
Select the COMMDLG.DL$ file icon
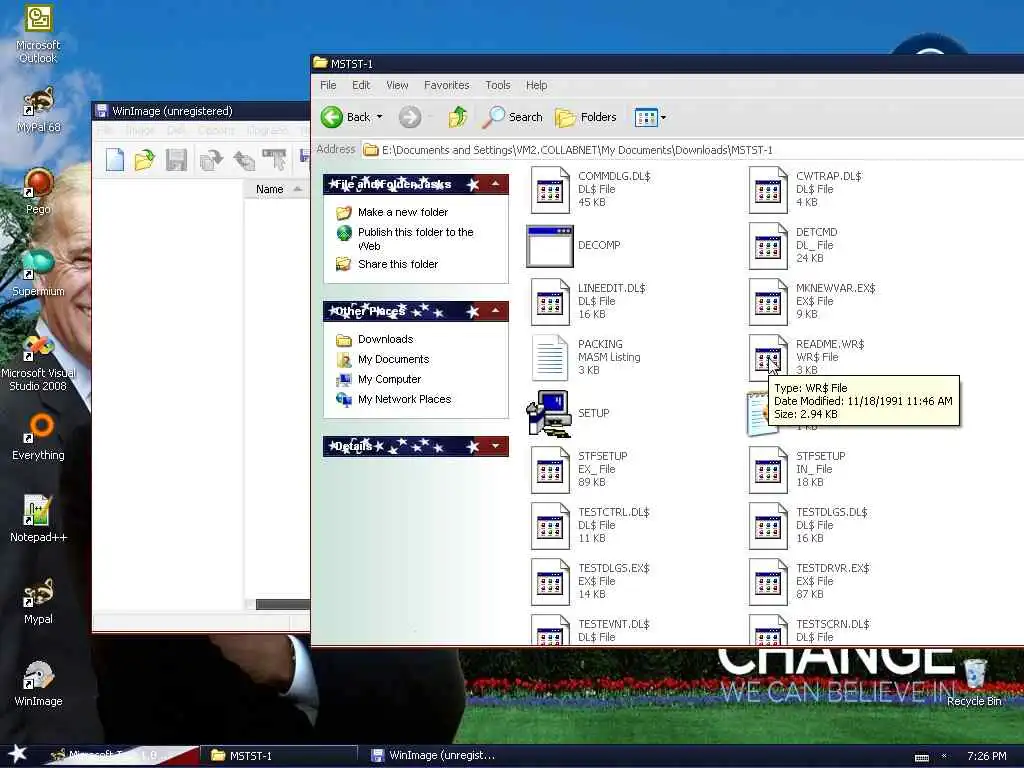(550, 189)
